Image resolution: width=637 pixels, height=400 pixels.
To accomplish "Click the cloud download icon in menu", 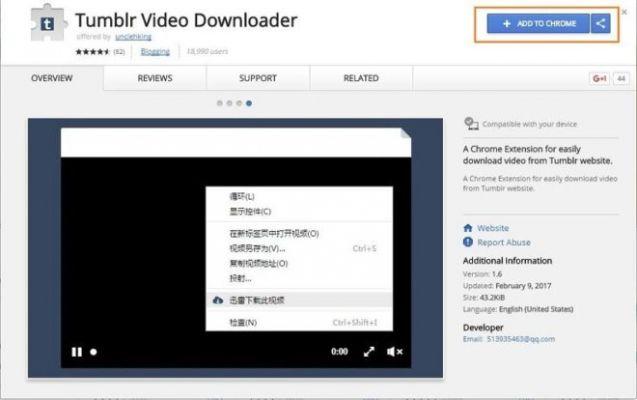I will pos(218,300).
